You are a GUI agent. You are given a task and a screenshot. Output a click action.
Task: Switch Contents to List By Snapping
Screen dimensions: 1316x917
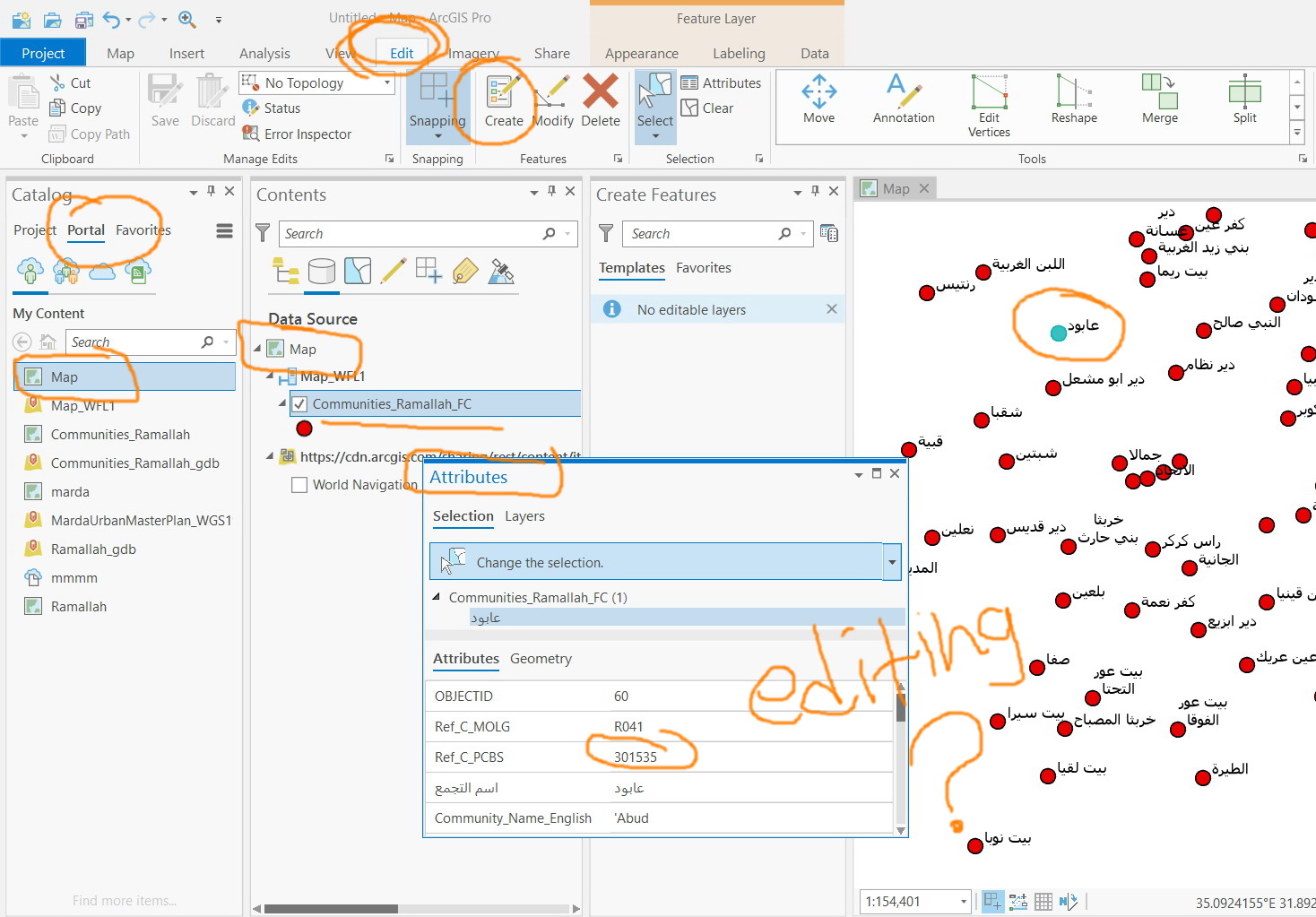(x=429, y=272)
